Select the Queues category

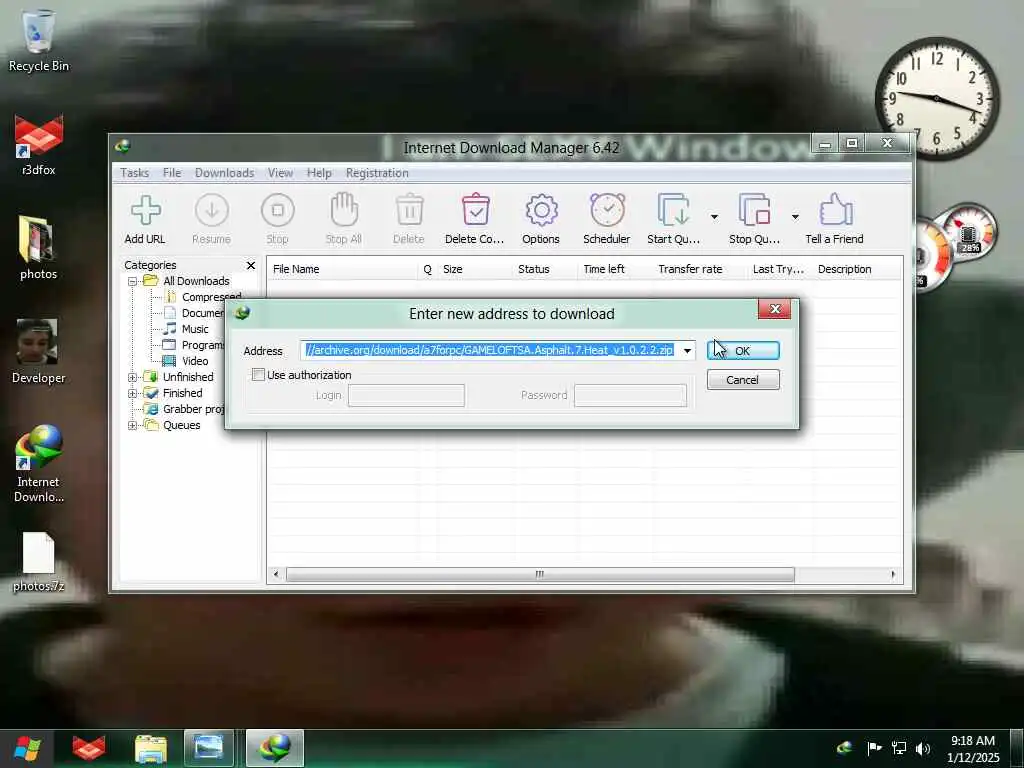182,425
